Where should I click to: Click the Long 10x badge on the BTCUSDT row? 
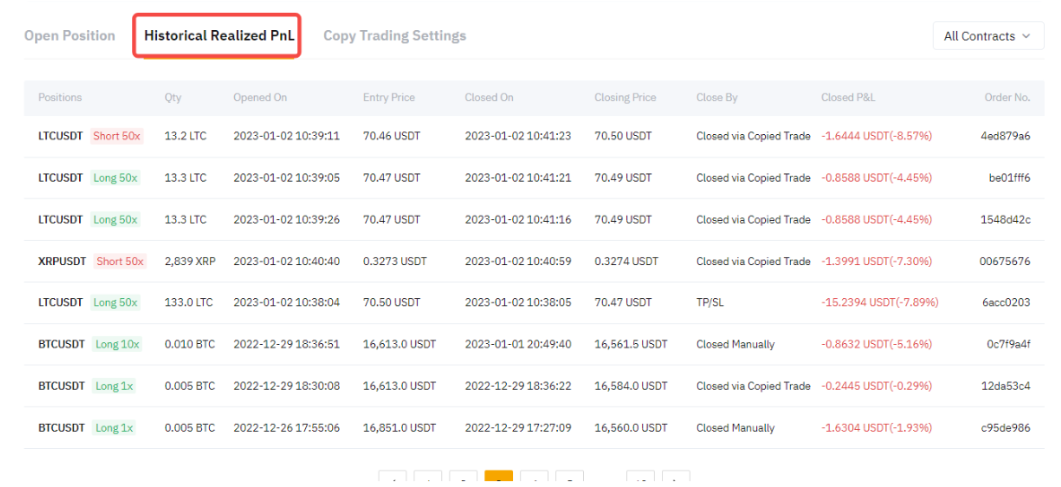coord(117,344)
